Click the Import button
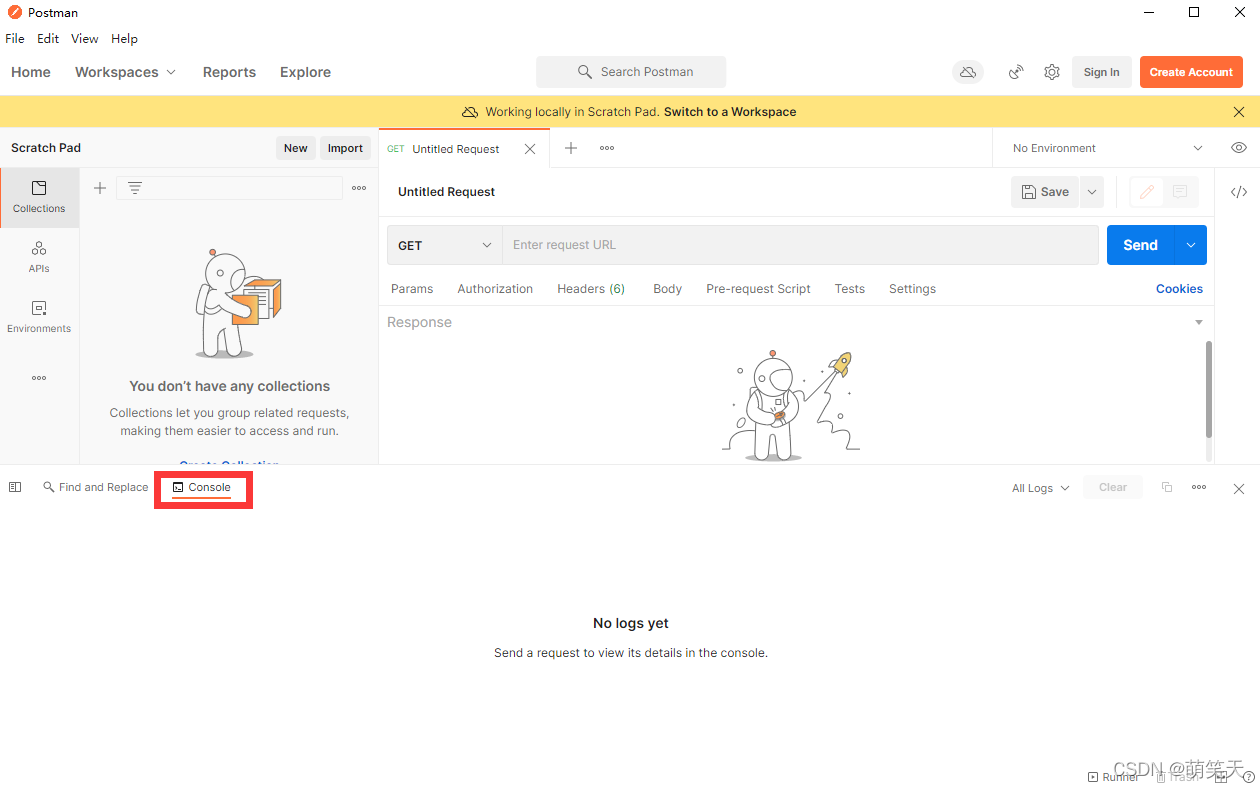The width and height of the screenshot is (1260, 788). pos(345,148)
